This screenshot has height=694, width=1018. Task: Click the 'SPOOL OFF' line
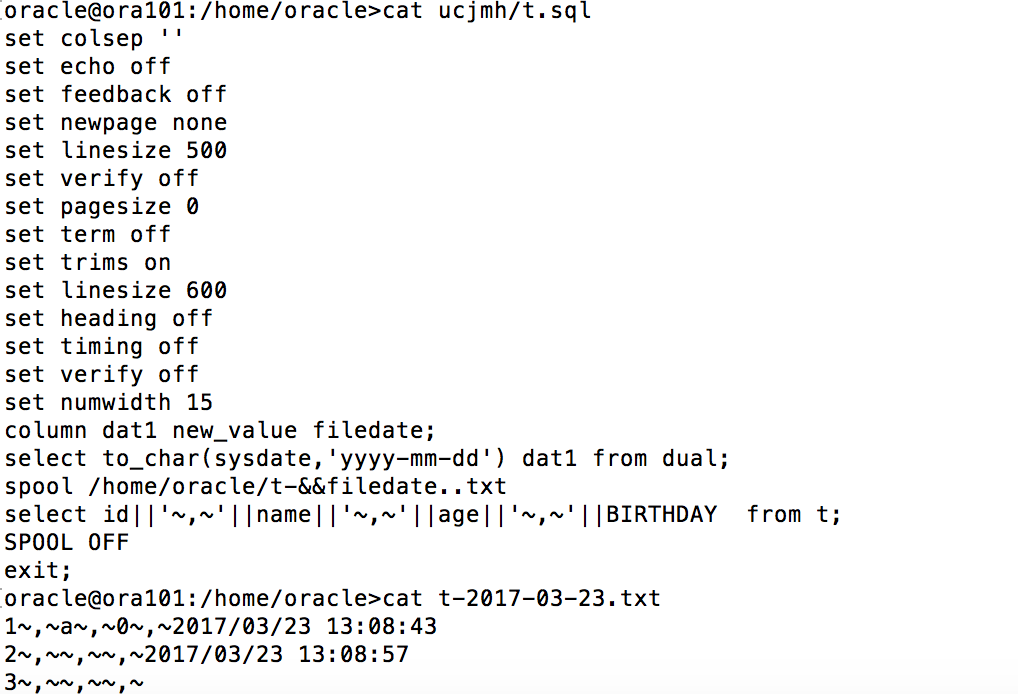(66, 542)
